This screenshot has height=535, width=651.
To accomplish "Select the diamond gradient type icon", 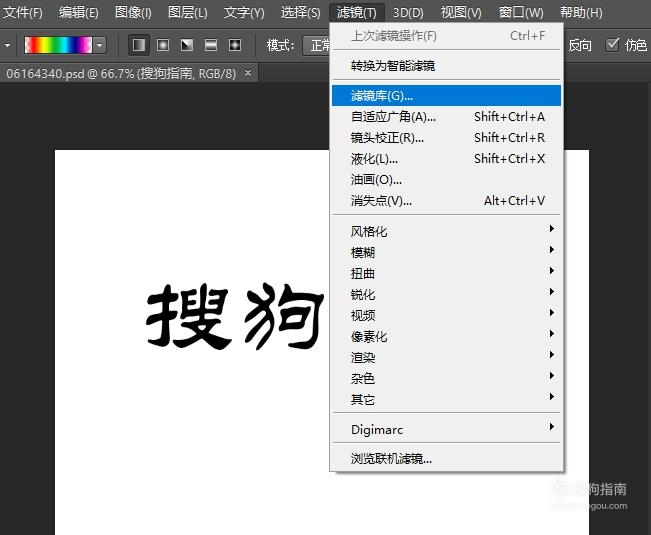I will point(235,45).
